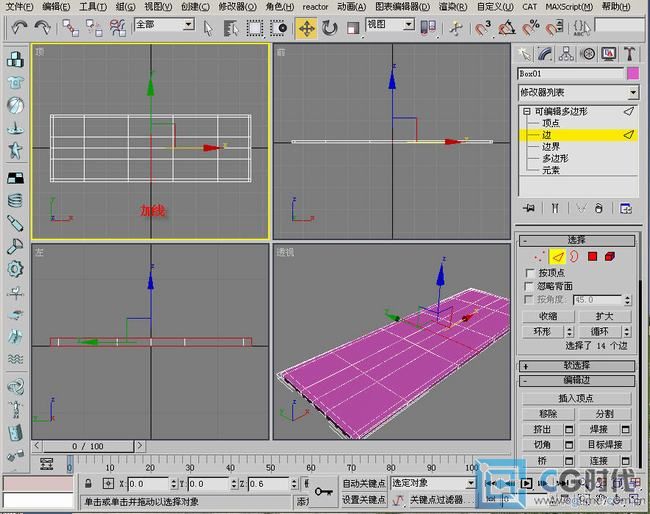Activate the Select and Scale tool
Screen dimensions: 650x514
(x=353, y=29)
